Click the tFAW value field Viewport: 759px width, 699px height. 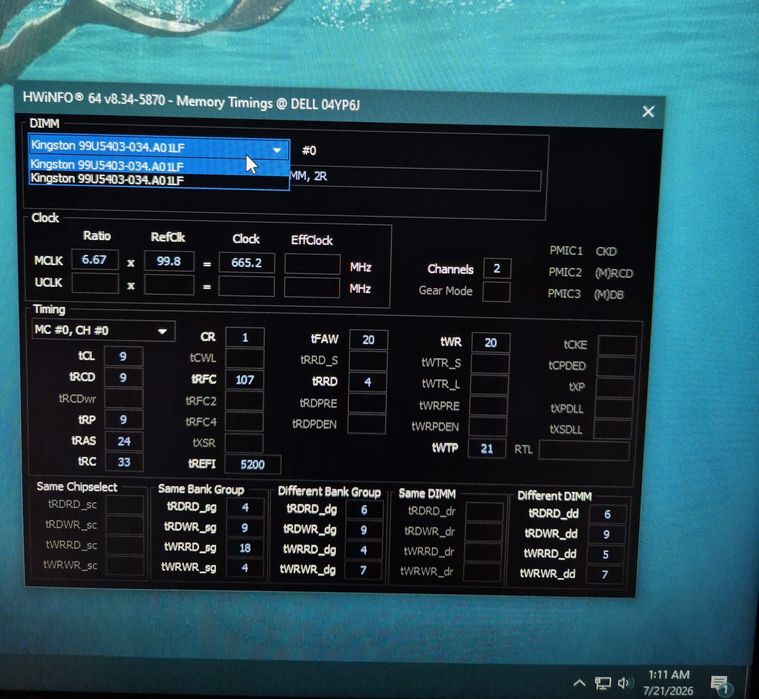368,340
